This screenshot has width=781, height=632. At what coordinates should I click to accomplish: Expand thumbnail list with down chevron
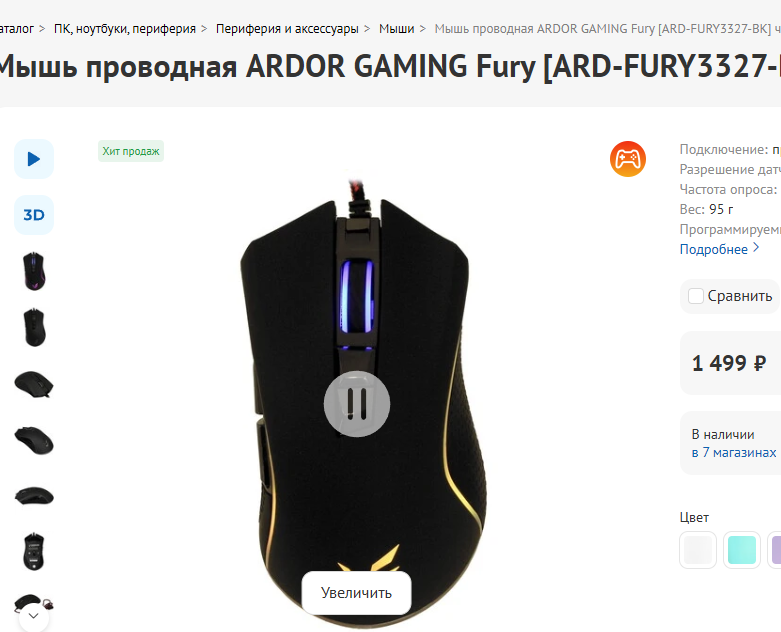(x=34, y=617)
